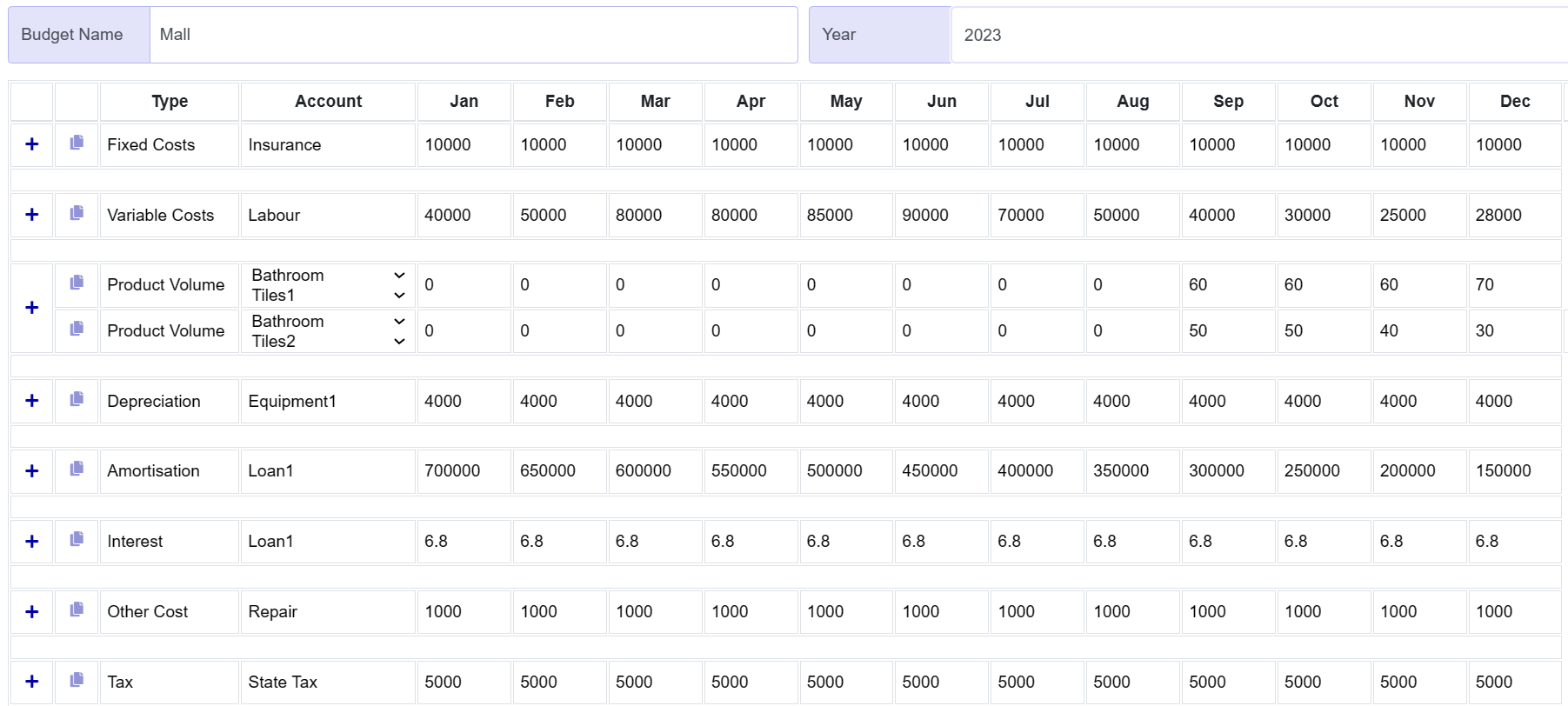Click the Account column header
This screenshot has height=706, width=1568.
click(x=328, y=102)
